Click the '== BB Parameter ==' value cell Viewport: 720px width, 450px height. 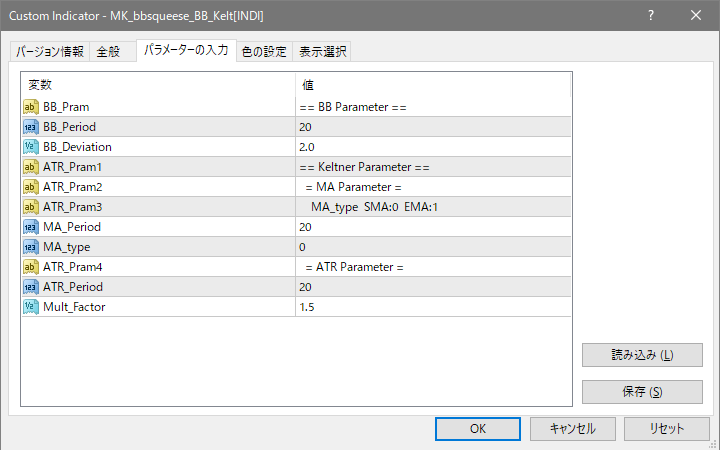point(433,107)
